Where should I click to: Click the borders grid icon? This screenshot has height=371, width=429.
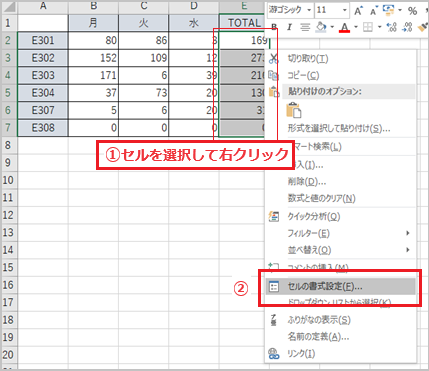pos(368,27)
